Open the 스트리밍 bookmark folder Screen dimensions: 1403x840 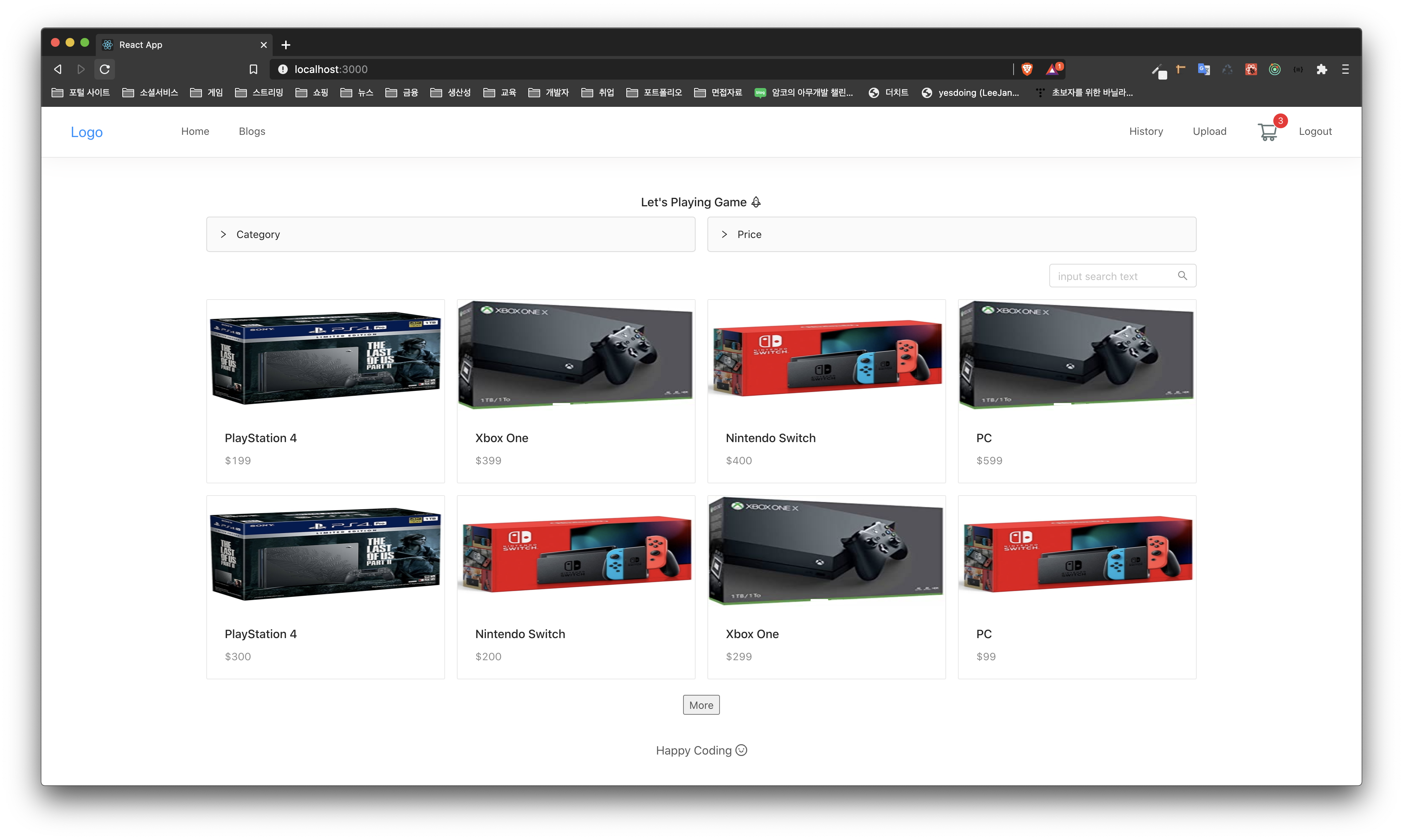tap(259, 92)
